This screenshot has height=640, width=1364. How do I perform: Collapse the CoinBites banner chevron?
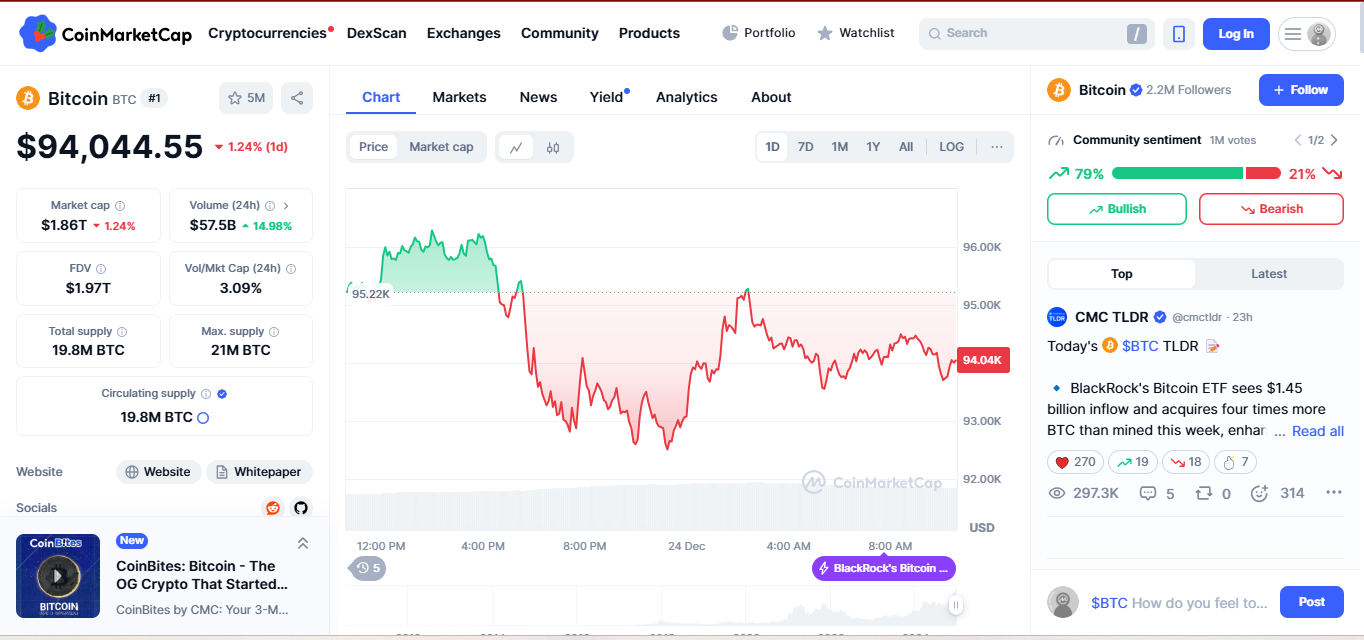pos(303,543)
